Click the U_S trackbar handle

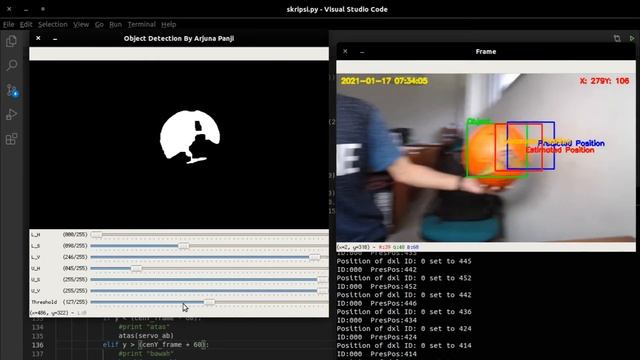point(323,280)
